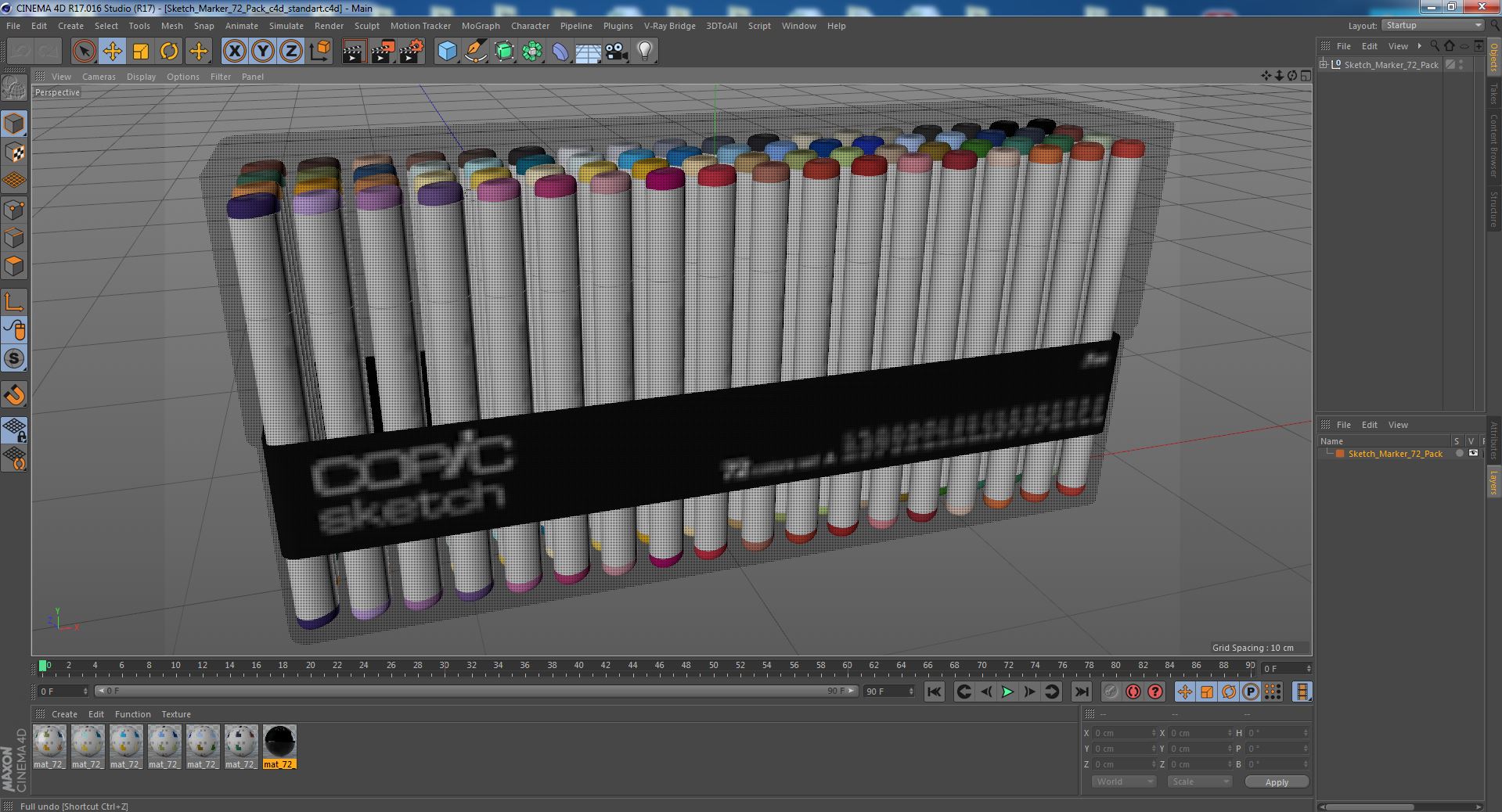Activate the Scale tool

coord(141,52)
